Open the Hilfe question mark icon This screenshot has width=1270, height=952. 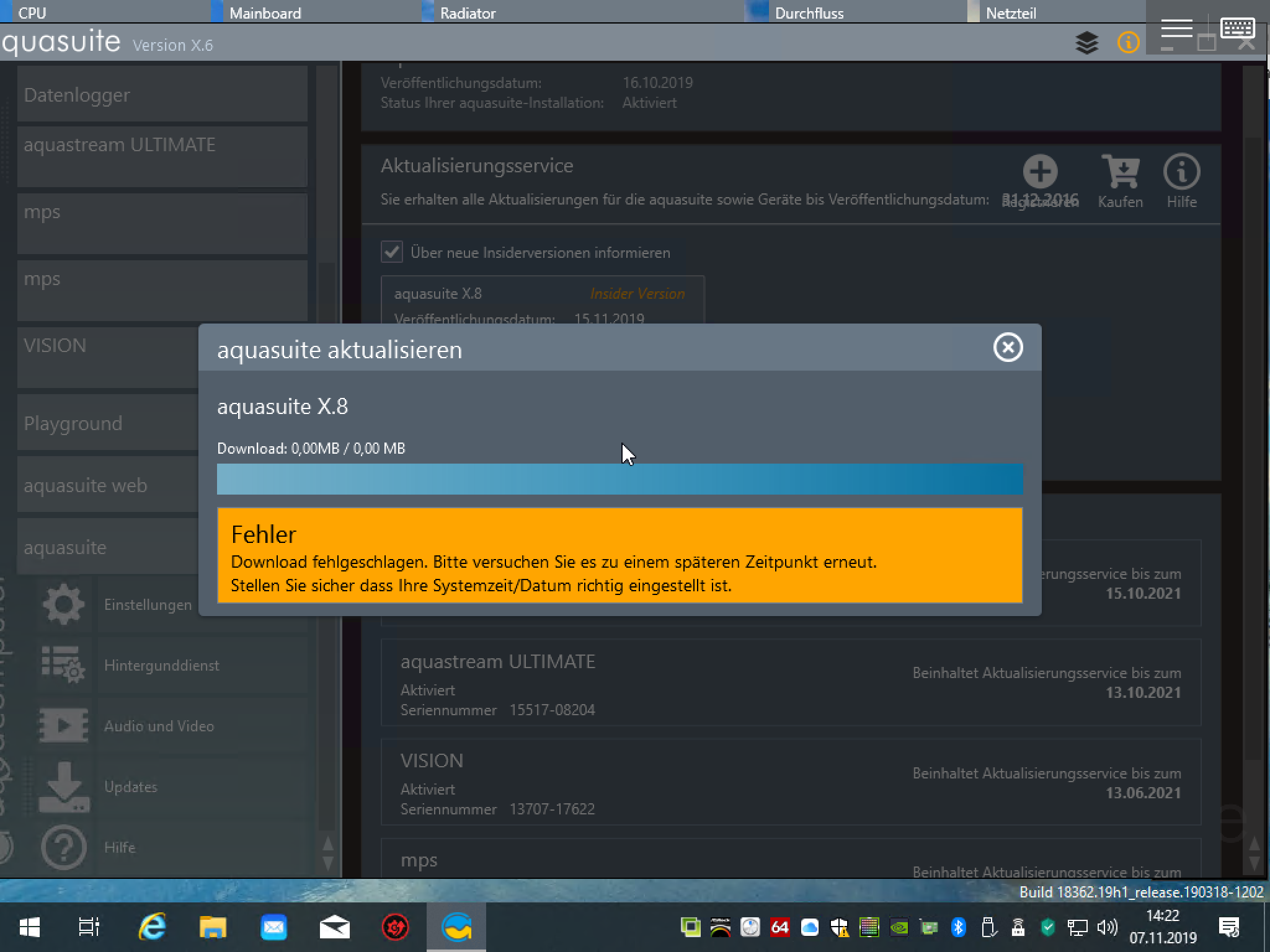(64, 847)
